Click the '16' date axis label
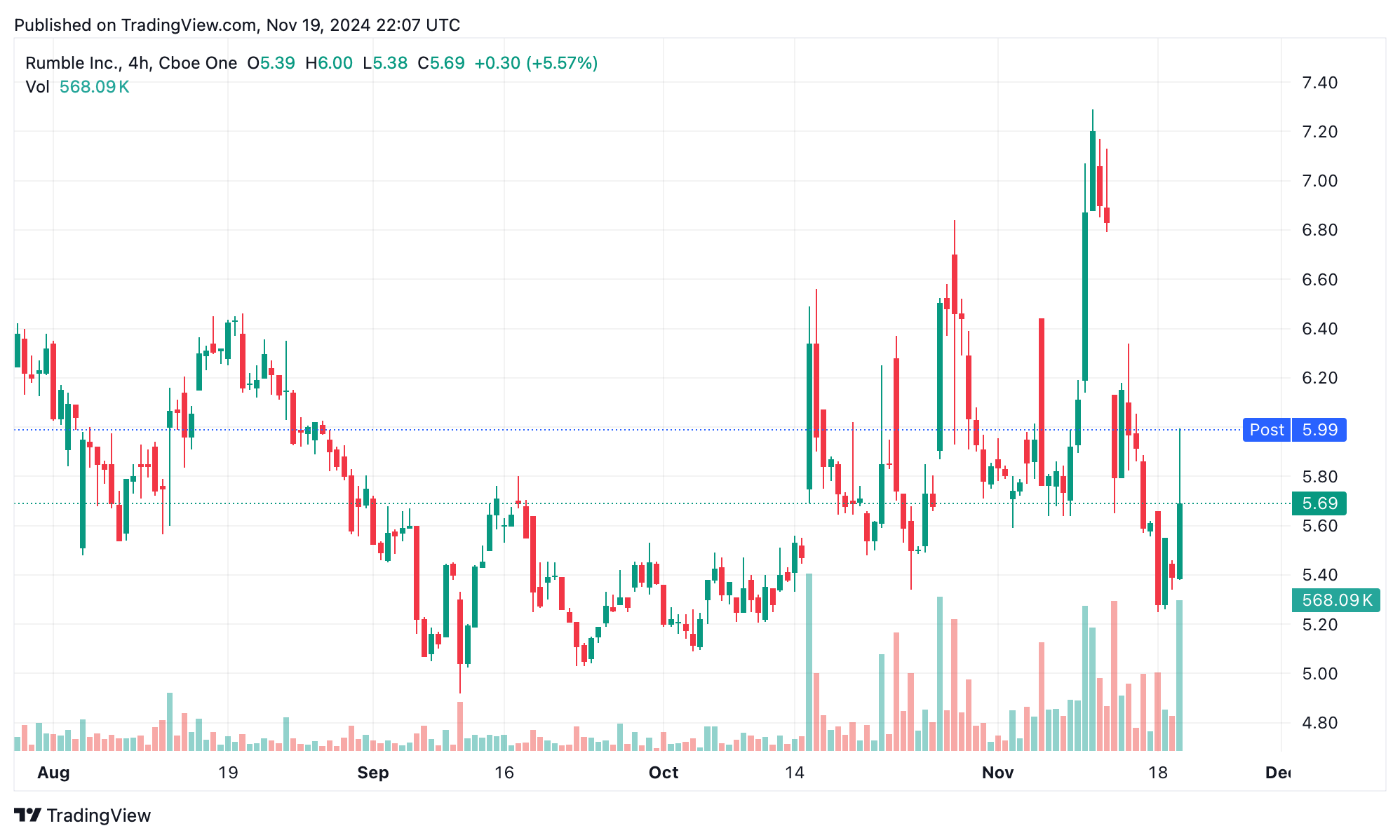1400x840 pixels. 504,773
